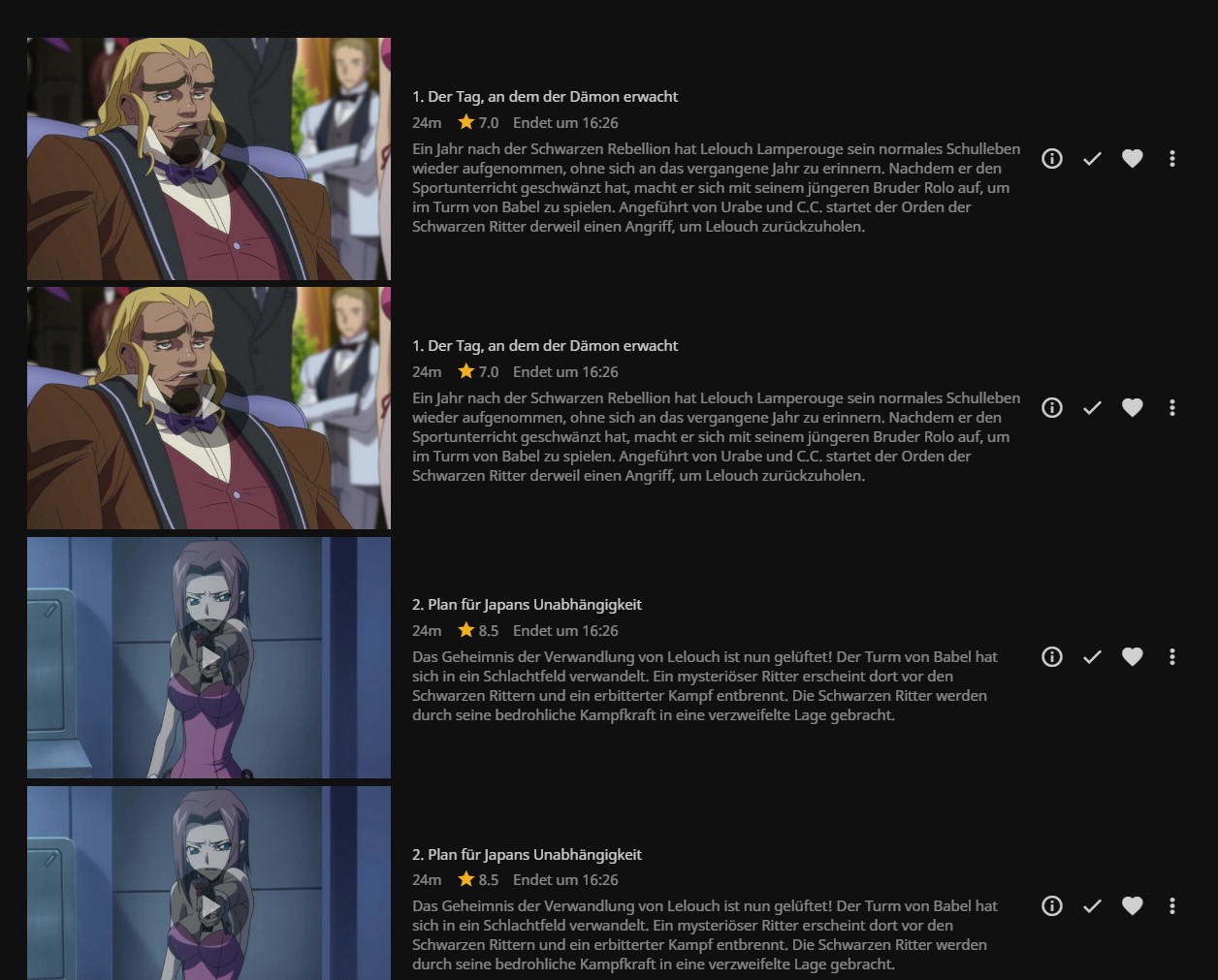Favorite the first episode 1 entry

pyautogui.click(x=1132, y=158)
